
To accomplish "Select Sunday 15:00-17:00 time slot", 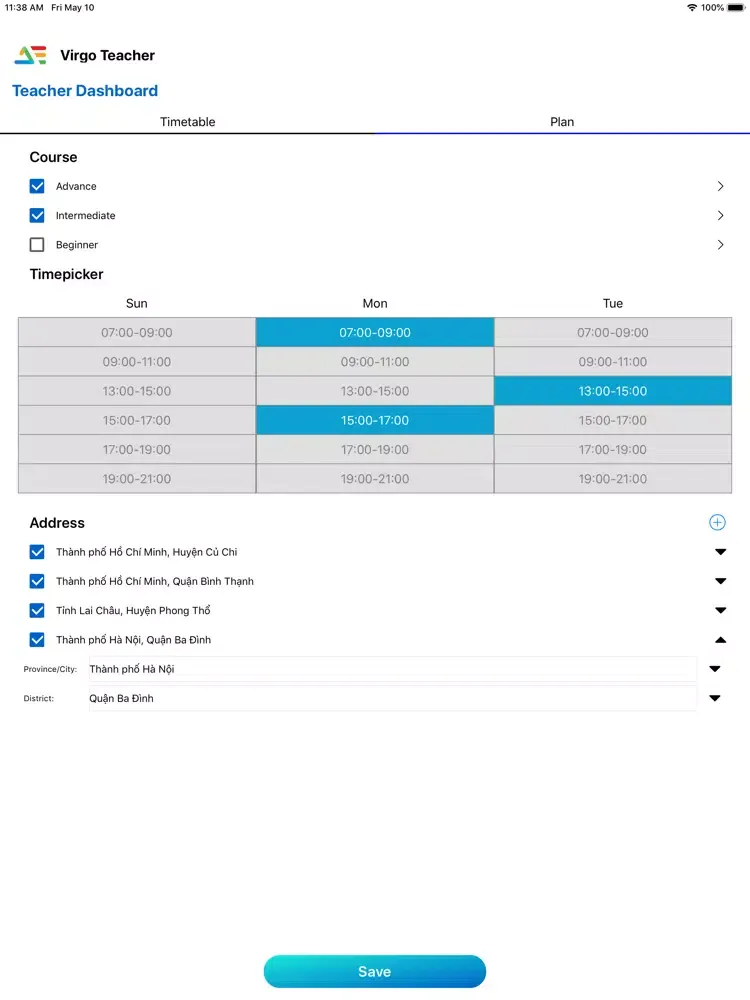I will pos(137,420).
